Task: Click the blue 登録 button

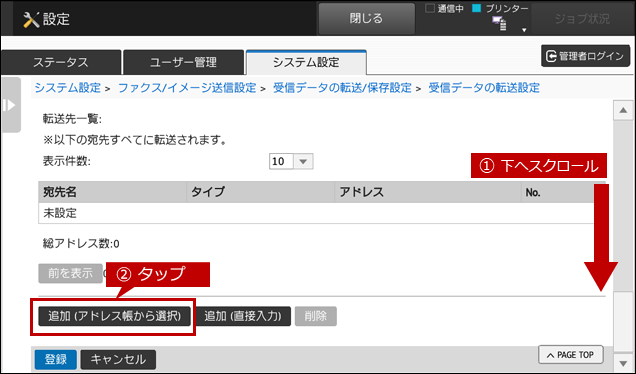Action: (x=56, y=359)
